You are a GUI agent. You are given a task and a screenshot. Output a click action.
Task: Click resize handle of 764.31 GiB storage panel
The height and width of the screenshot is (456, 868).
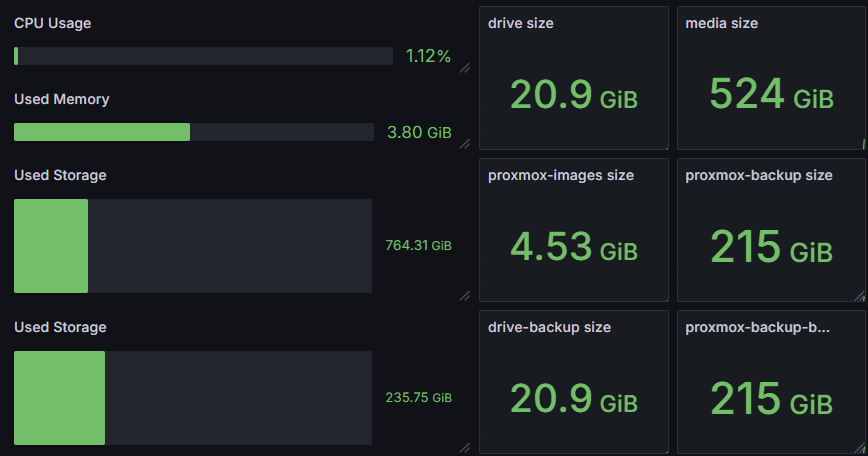465,296
